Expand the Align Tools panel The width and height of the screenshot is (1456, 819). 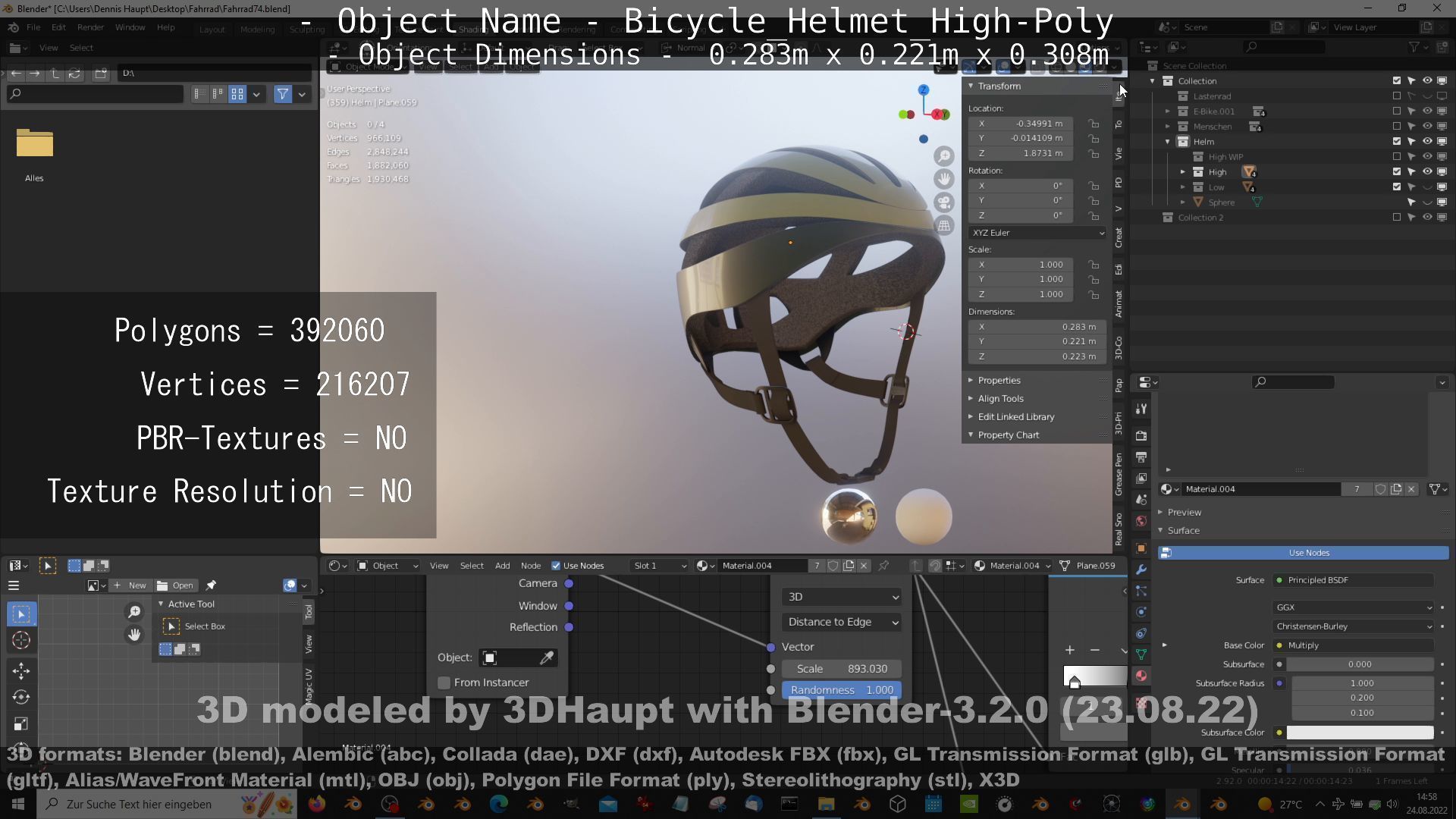pyautogui.click(x=1001, y=399)
